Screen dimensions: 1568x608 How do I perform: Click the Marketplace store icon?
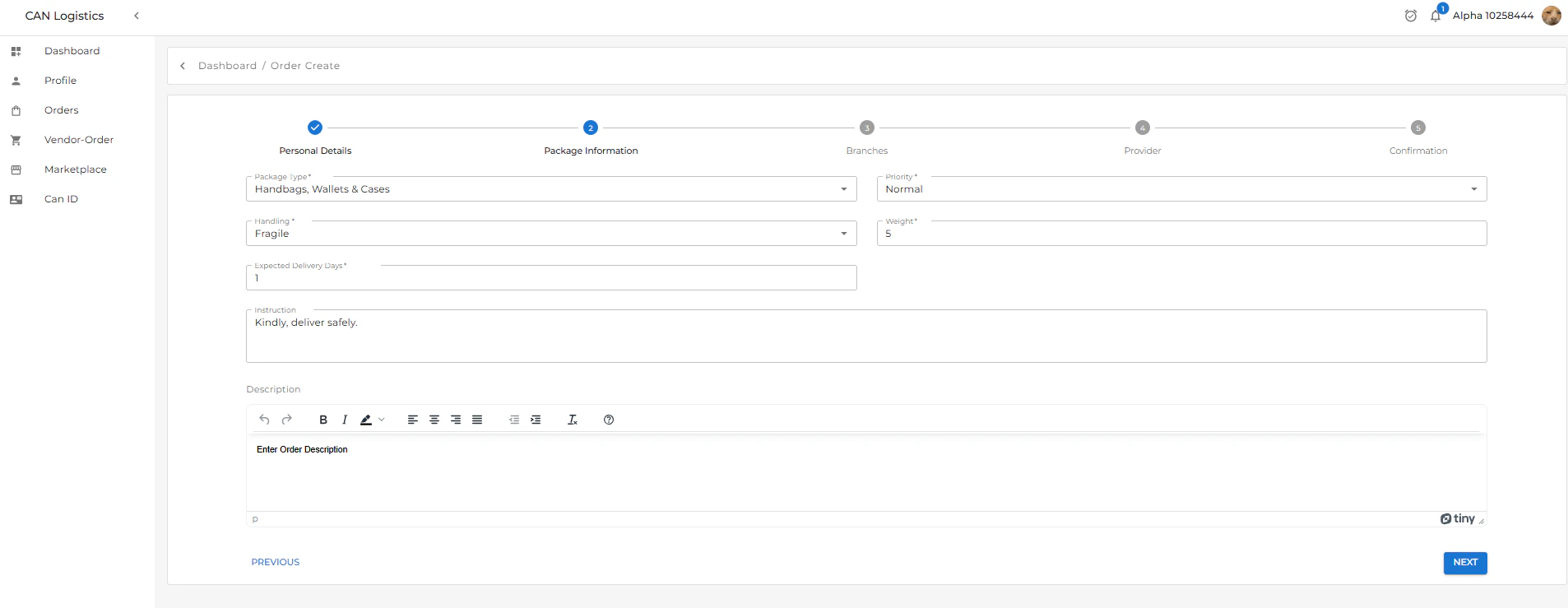pos(16,169)
